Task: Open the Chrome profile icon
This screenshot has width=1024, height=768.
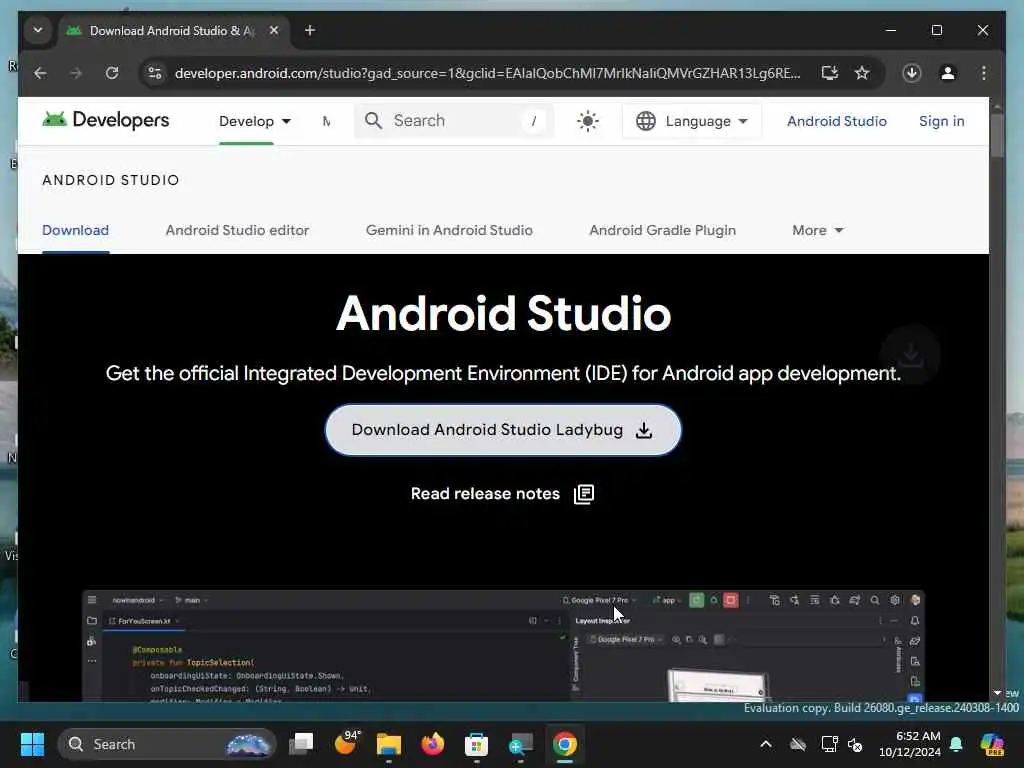Action: pos(948,73)
